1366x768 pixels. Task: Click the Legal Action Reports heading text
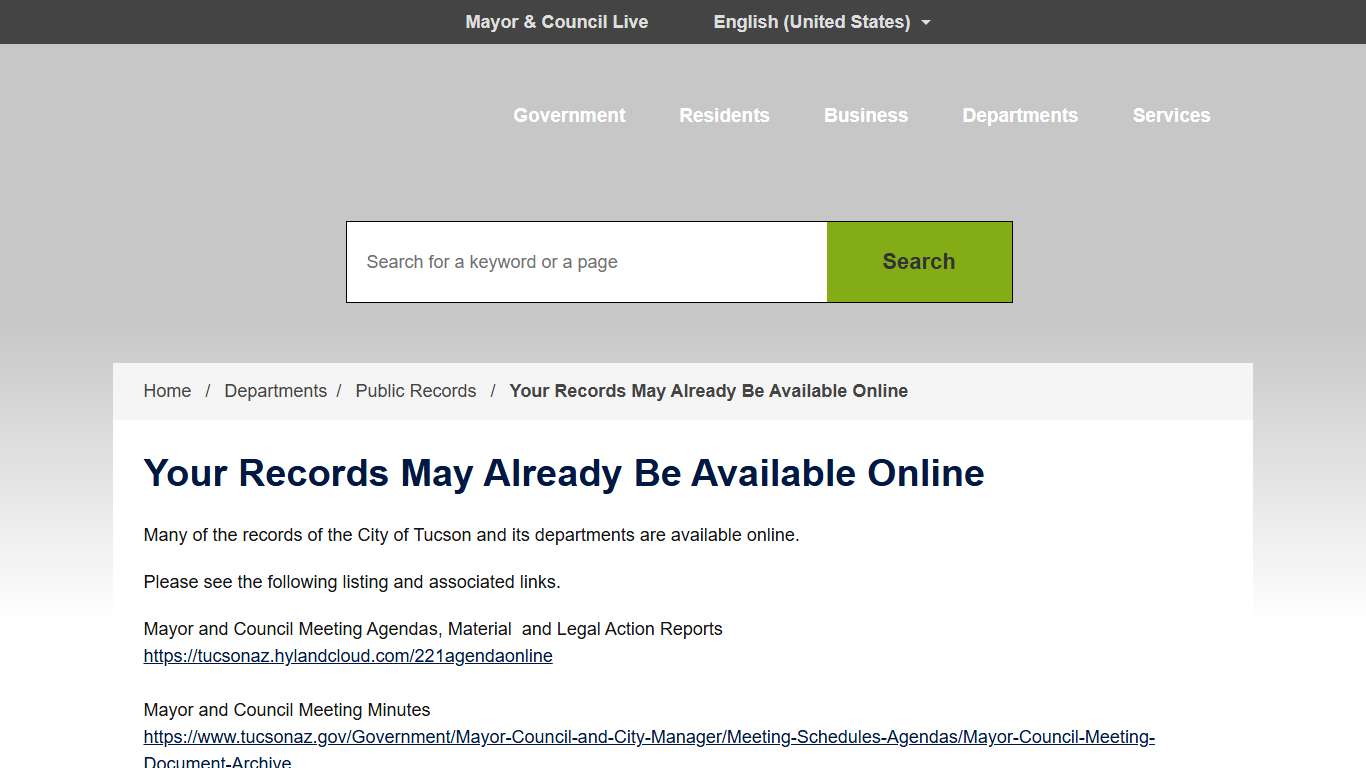[x=433, y=628]
